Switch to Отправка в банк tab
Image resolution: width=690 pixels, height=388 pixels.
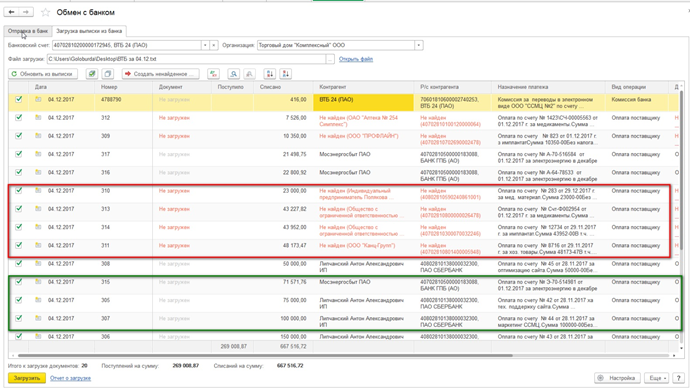click(x=28, y=31)
